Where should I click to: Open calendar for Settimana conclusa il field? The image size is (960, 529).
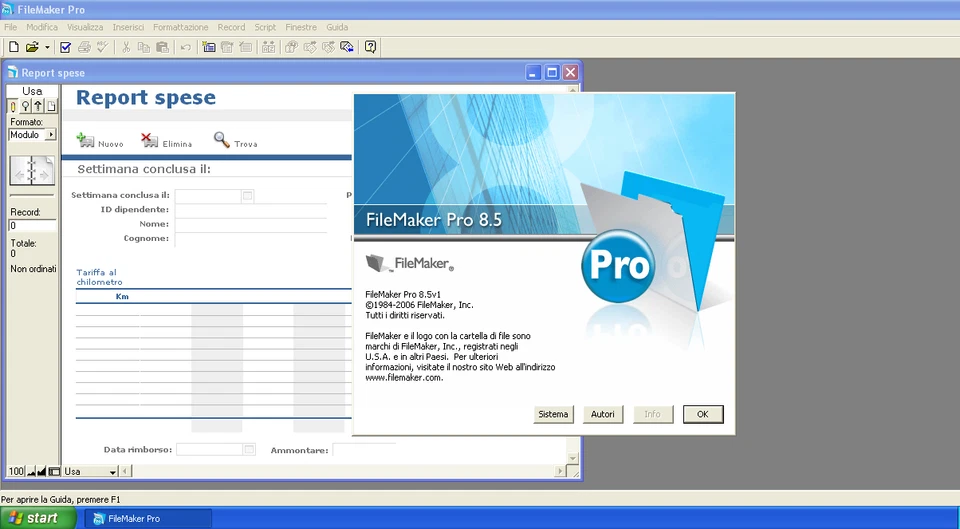[247, 196]
